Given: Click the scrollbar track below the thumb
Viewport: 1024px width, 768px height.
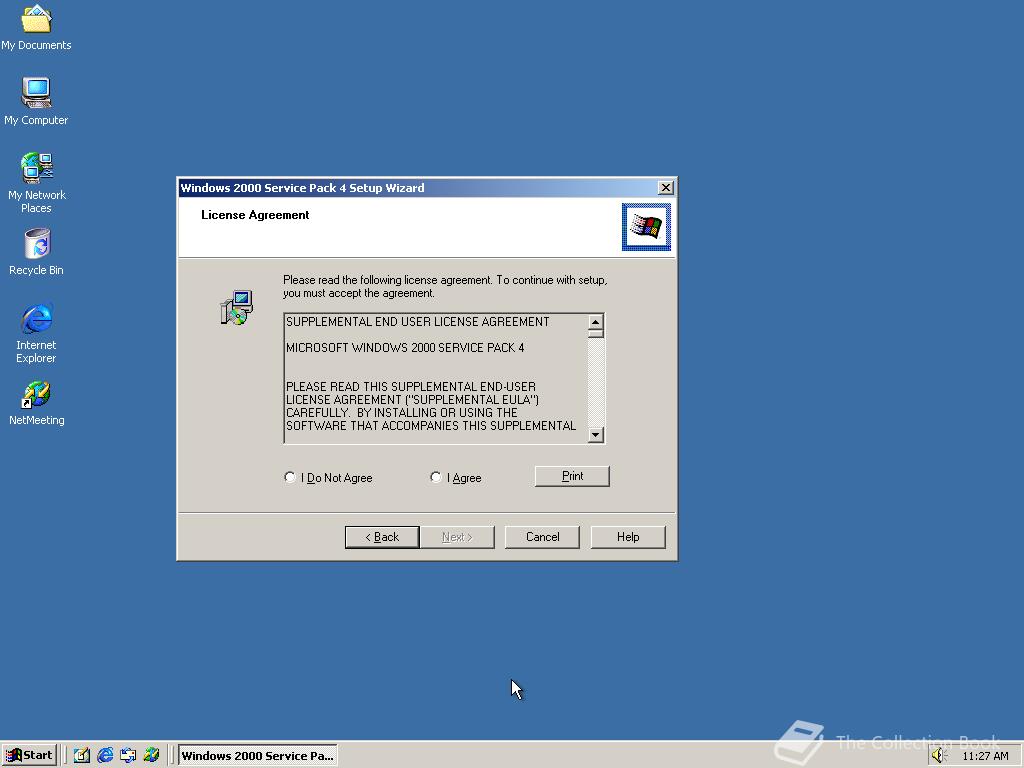Looking at the screenshot, I should 596,382.
